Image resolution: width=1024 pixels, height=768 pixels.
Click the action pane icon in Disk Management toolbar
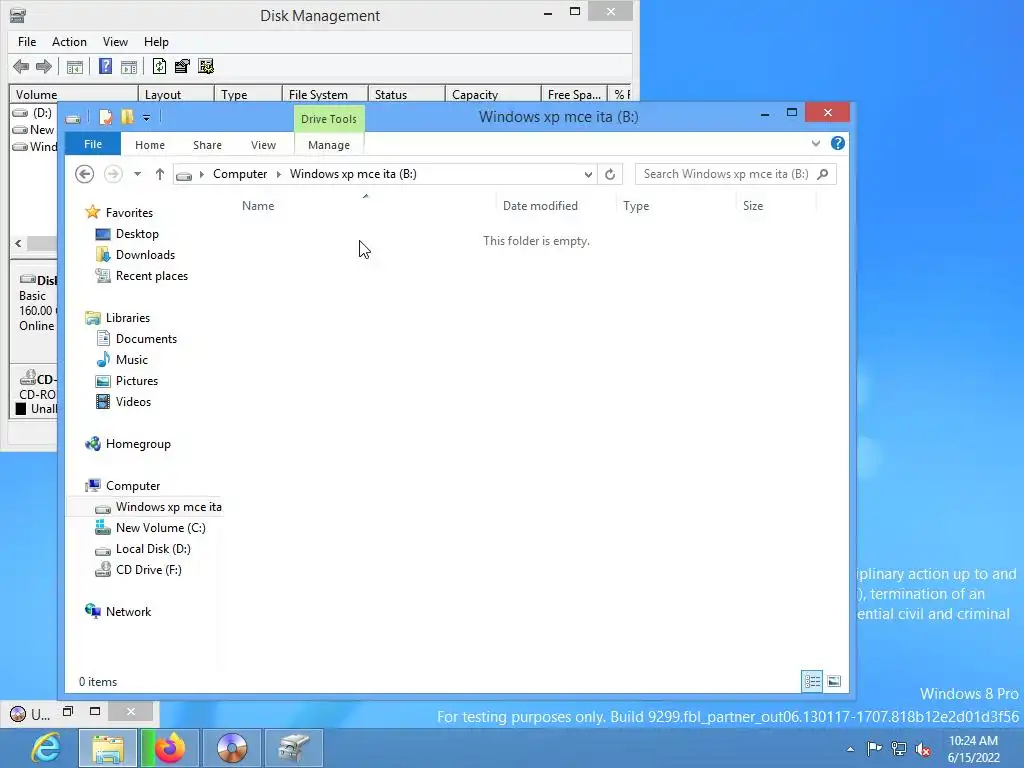[129, 66]
